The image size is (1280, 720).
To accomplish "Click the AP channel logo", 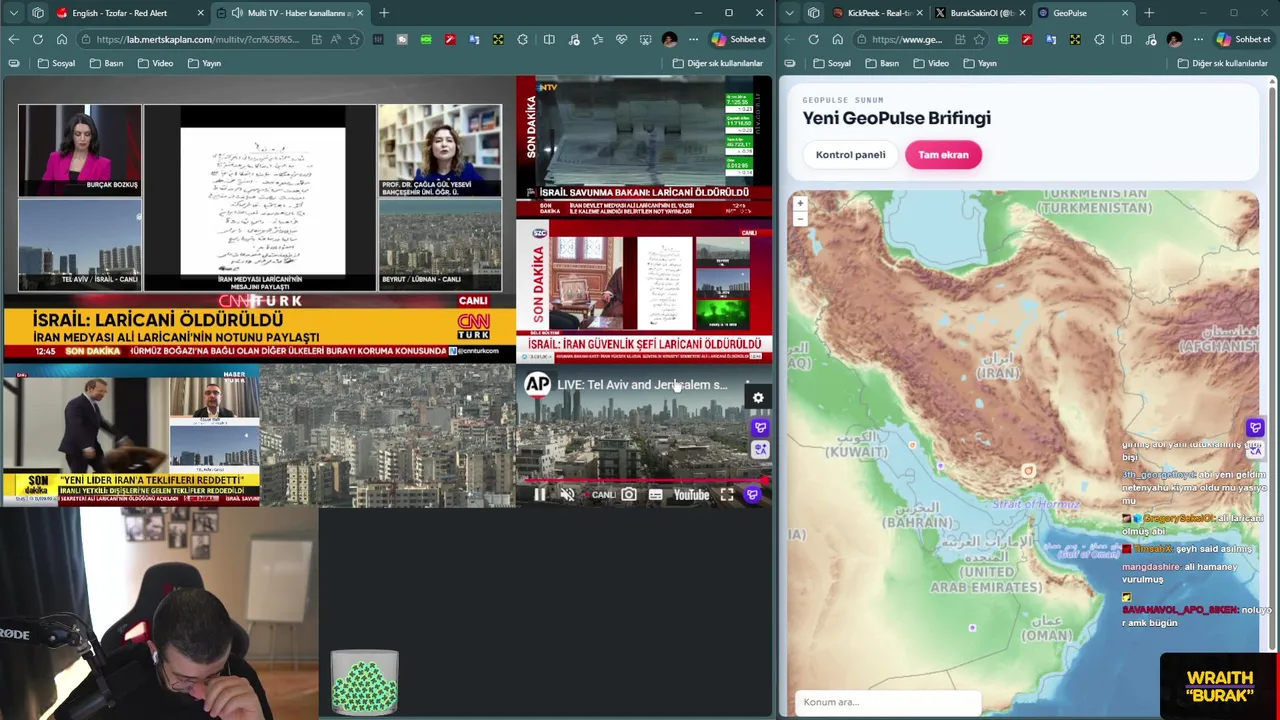I will point(537,384).
